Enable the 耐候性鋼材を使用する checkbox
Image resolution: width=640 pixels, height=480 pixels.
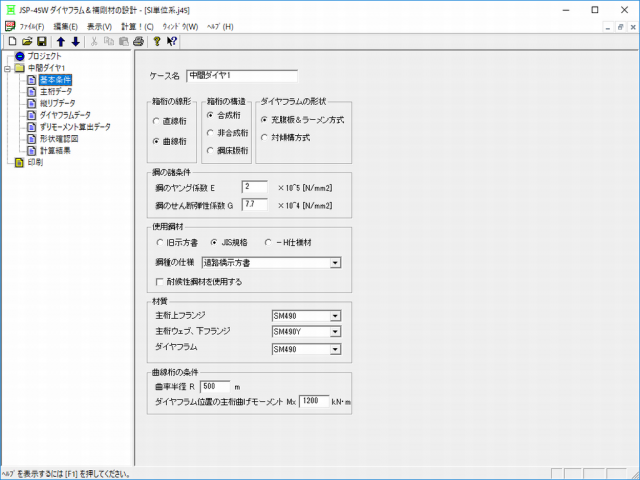pyautogui.click(x=160, y=282)
